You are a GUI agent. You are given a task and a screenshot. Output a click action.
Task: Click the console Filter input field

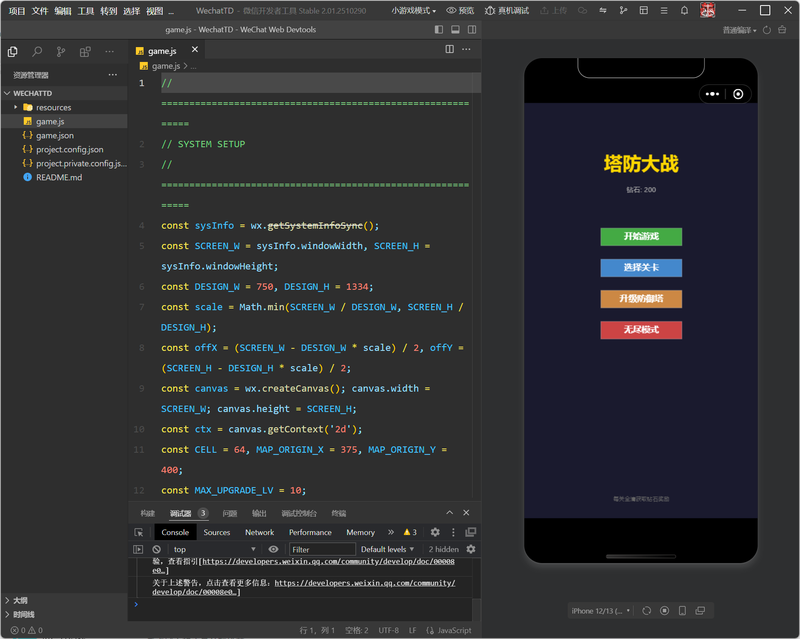tap(322, 549)
